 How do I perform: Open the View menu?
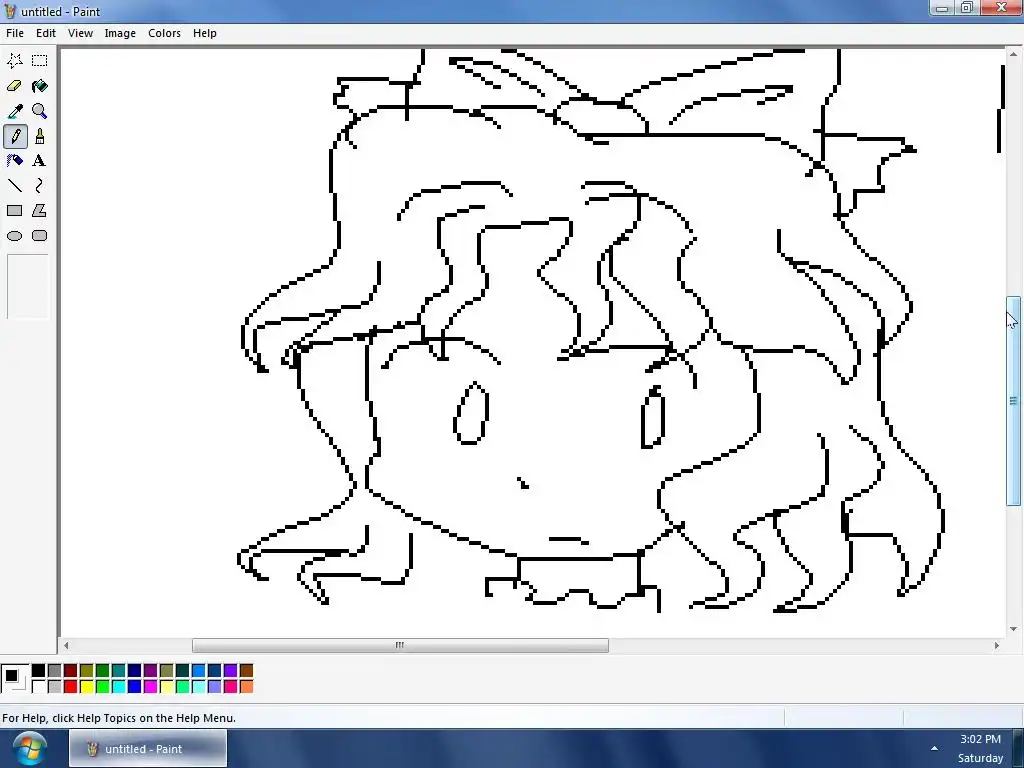pos(80,33)
